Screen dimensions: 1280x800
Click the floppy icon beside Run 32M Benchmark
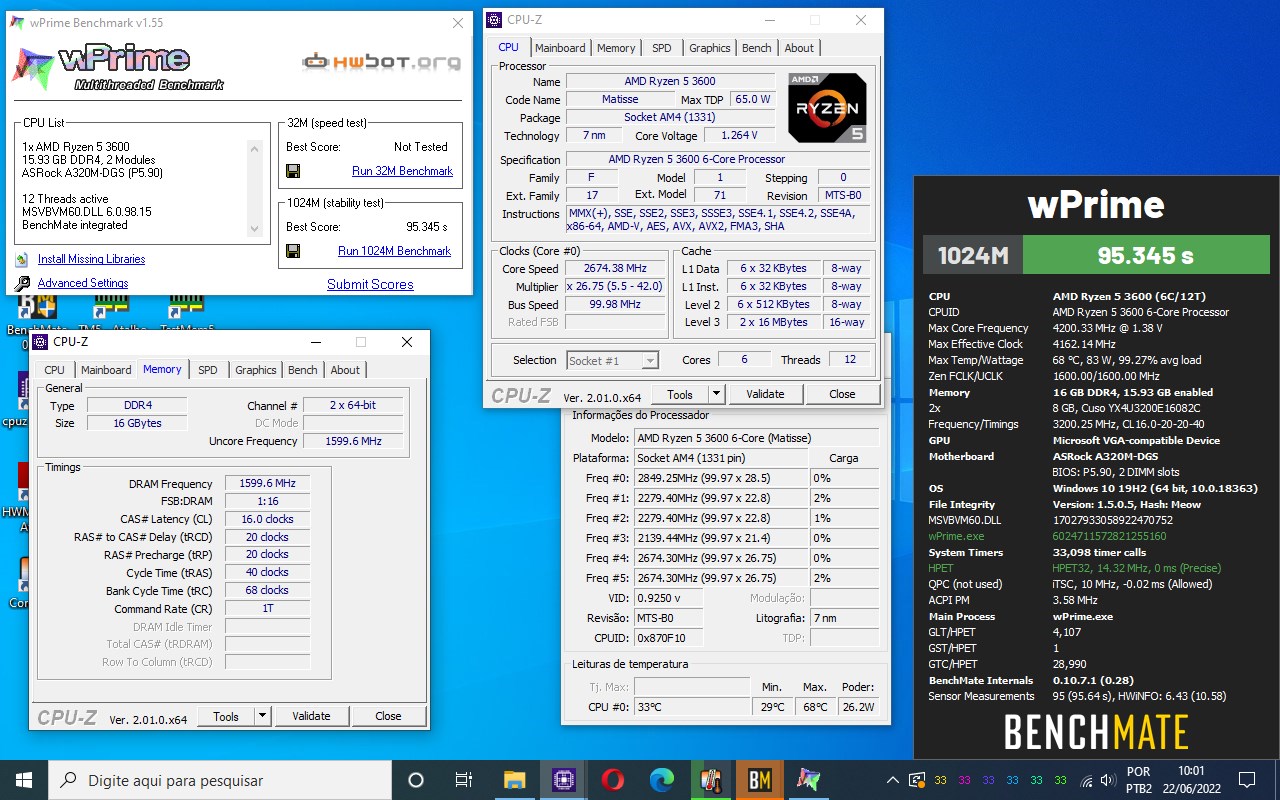tap(293, 171)
